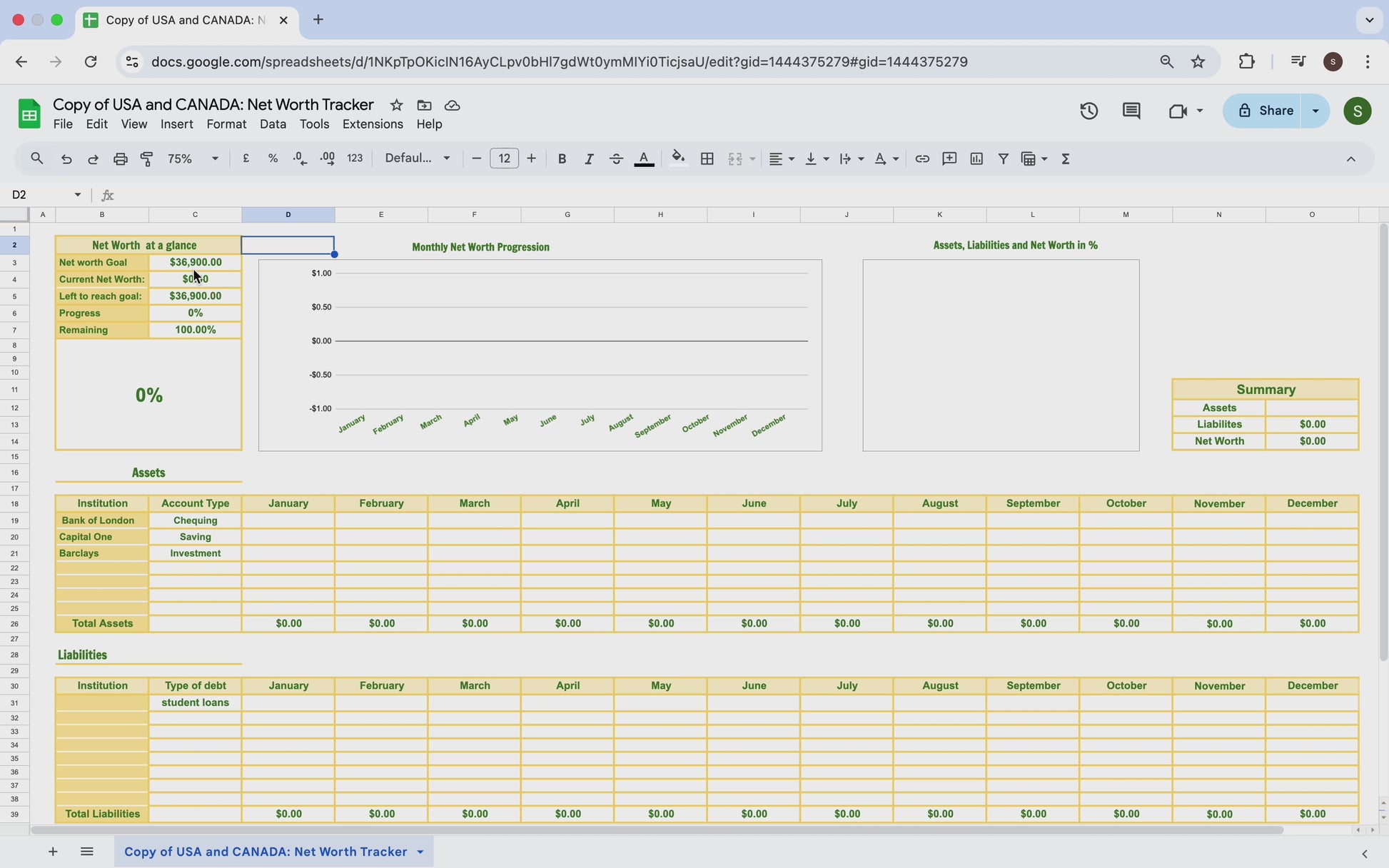This screenshot has width=1389, height=868.
Task: Toggle strikethrough formatting
Action: 616,158
